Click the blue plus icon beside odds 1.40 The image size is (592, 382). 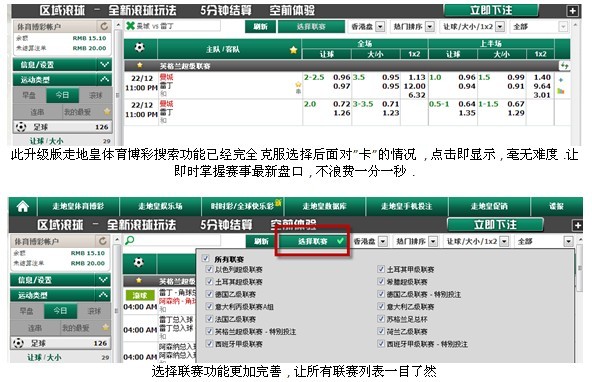561,80
